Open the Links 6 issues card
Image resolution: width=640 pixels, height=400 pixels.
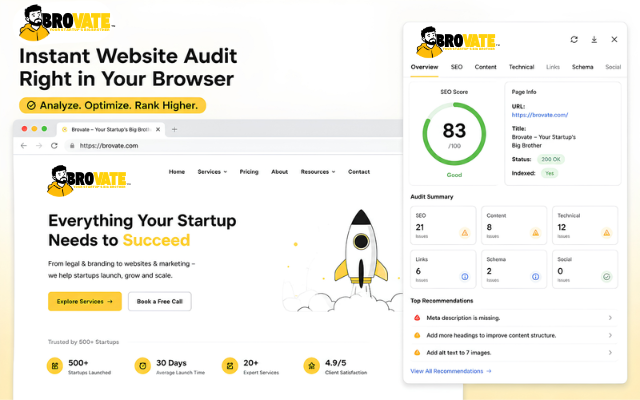(x=443, y=269)
